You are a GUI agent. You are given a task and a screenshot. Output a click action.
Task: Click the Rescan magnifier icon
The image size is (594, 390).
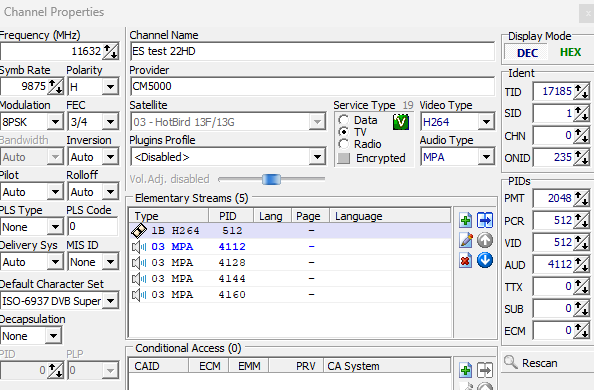[x=511, y=362]
